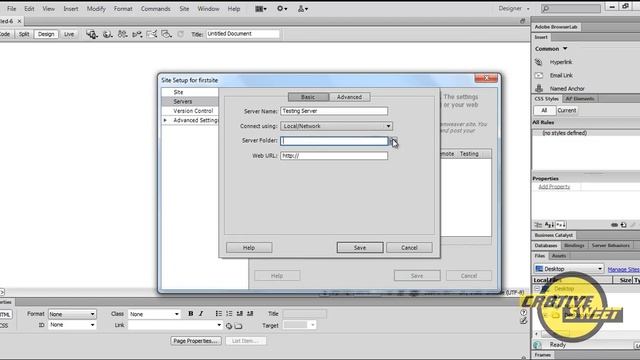The height and width of the screenshot is (360, 640).
Task: Click the Add Property link
Action: tap(554, 187)
